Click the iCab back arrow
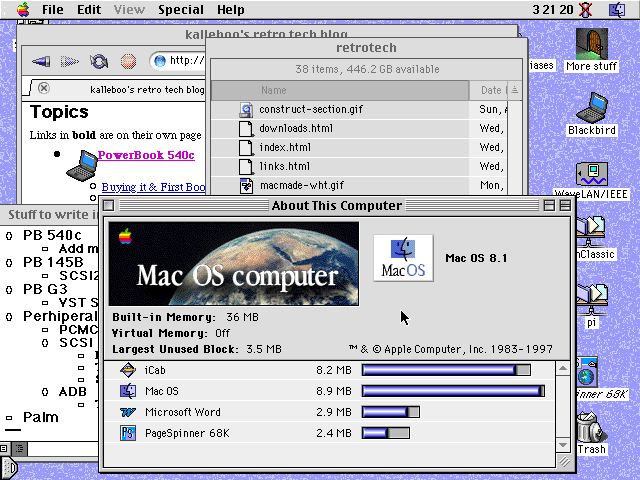 tap(41, 62)
